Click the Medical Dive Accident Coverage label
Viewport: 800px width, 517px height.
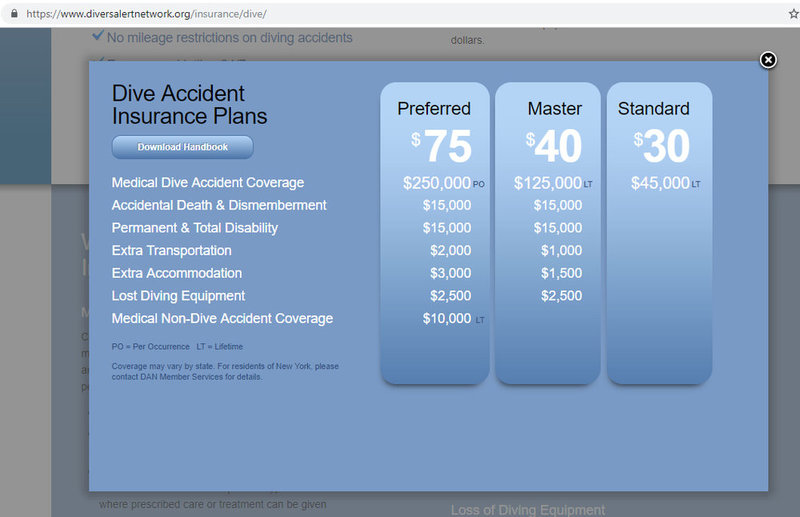(x=208, y=183)
